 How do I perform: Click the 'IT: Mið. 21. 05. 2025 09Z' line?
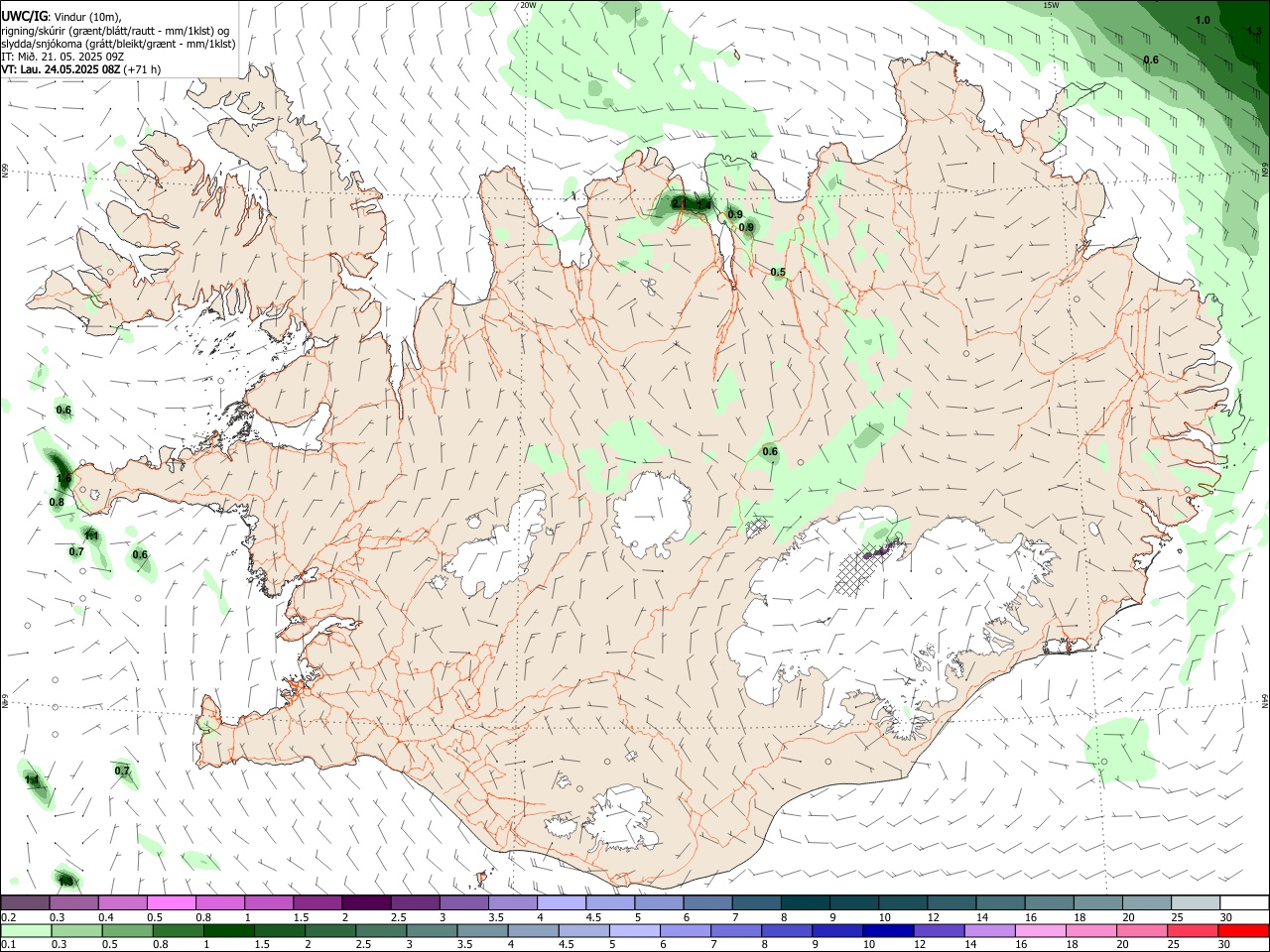point(63,57)
